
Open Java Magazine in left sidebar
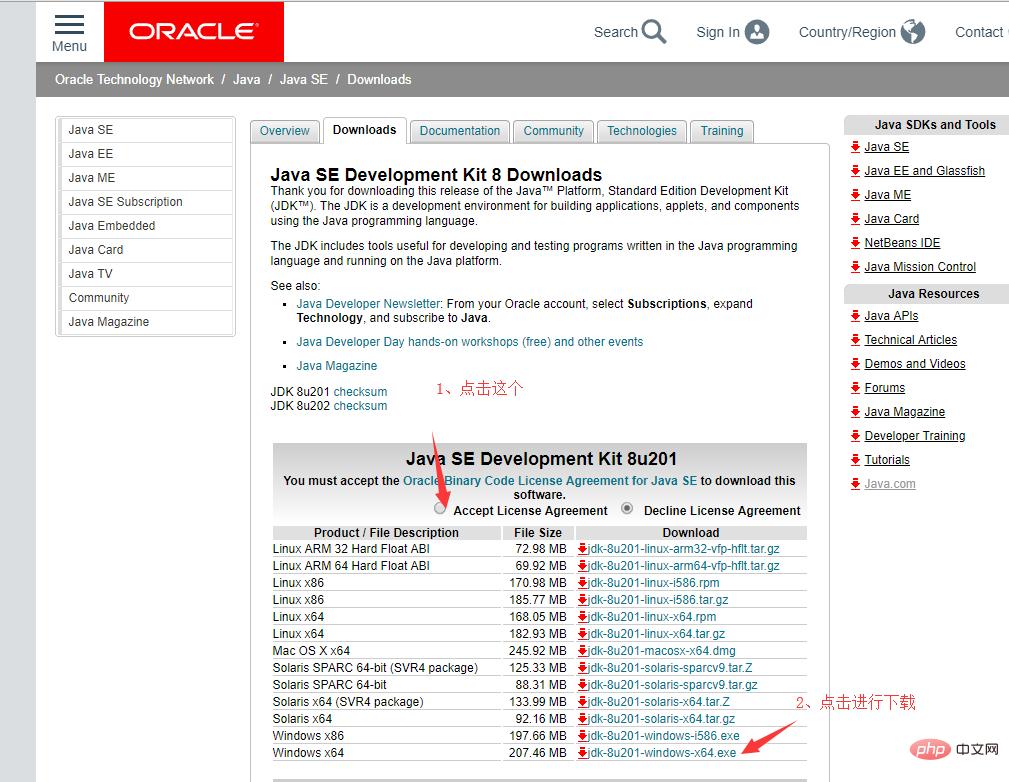click(146, 322)
